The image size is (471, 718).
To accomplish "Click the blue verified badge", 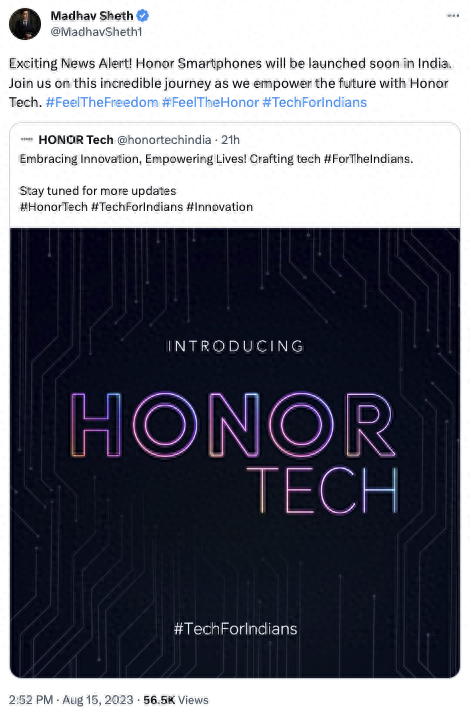I will click(x=143, y=16).
